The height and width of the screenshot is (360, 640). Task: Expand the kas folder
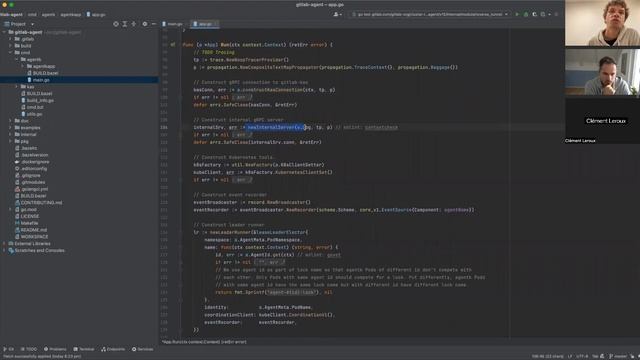tap(17, 87)
